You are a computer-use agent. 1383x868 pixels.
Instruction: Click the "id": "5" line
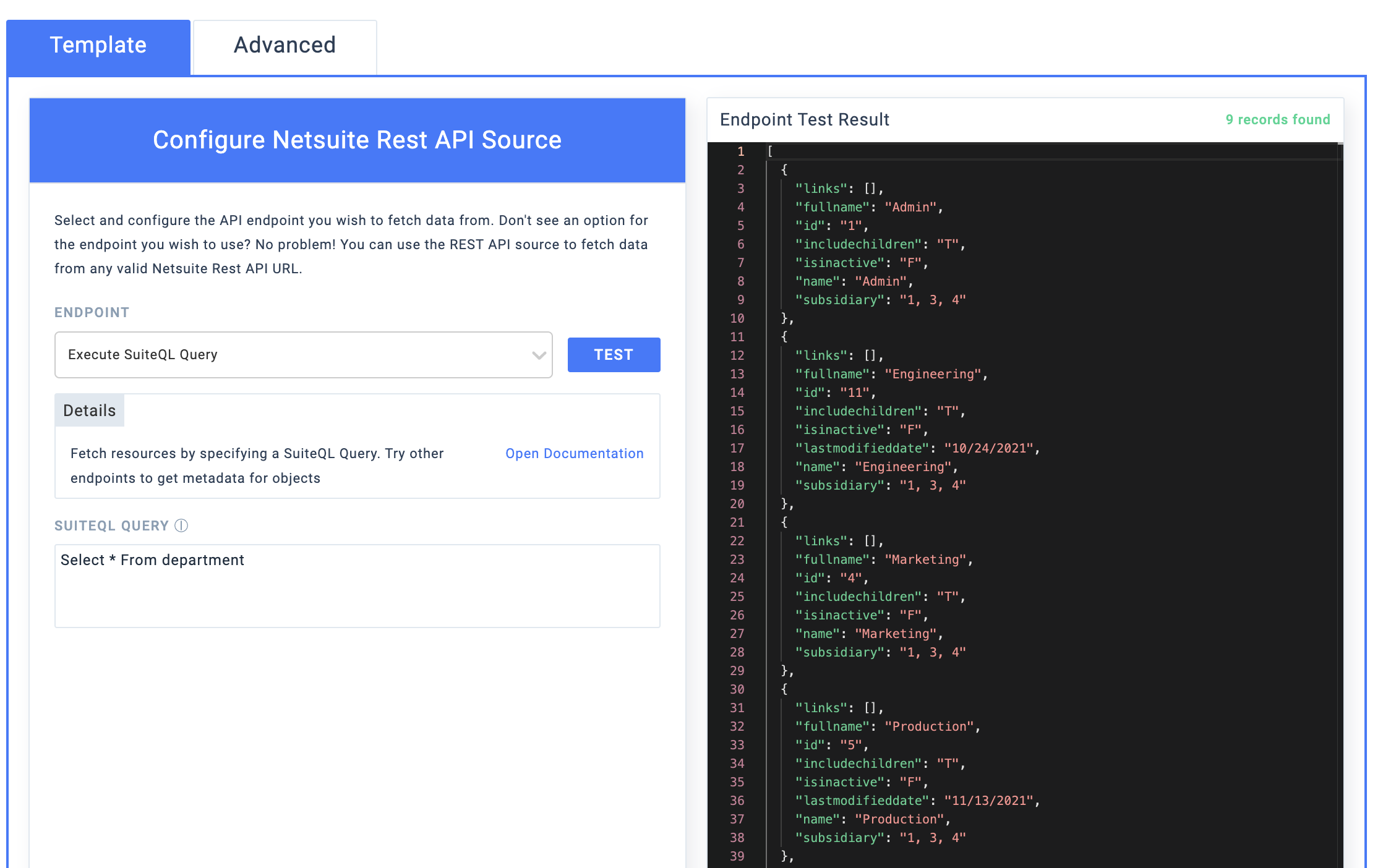[x=832, y=745]
